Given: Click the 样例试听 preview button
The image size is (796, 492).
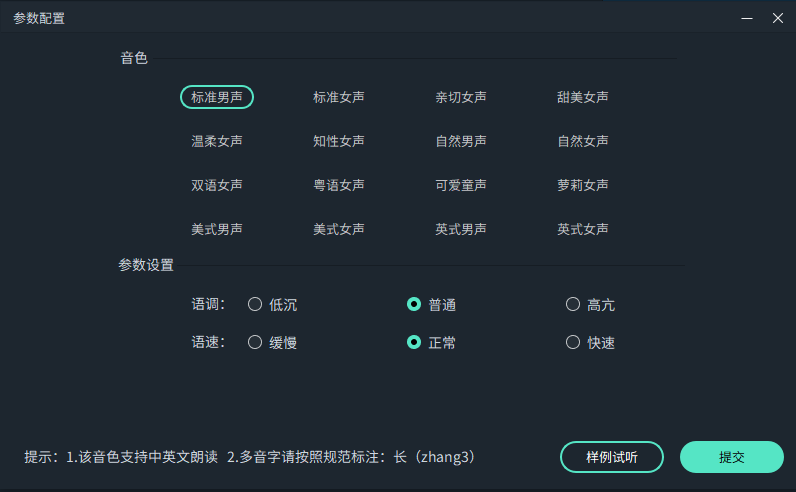Looking at the screenshot, I should 611,457.
